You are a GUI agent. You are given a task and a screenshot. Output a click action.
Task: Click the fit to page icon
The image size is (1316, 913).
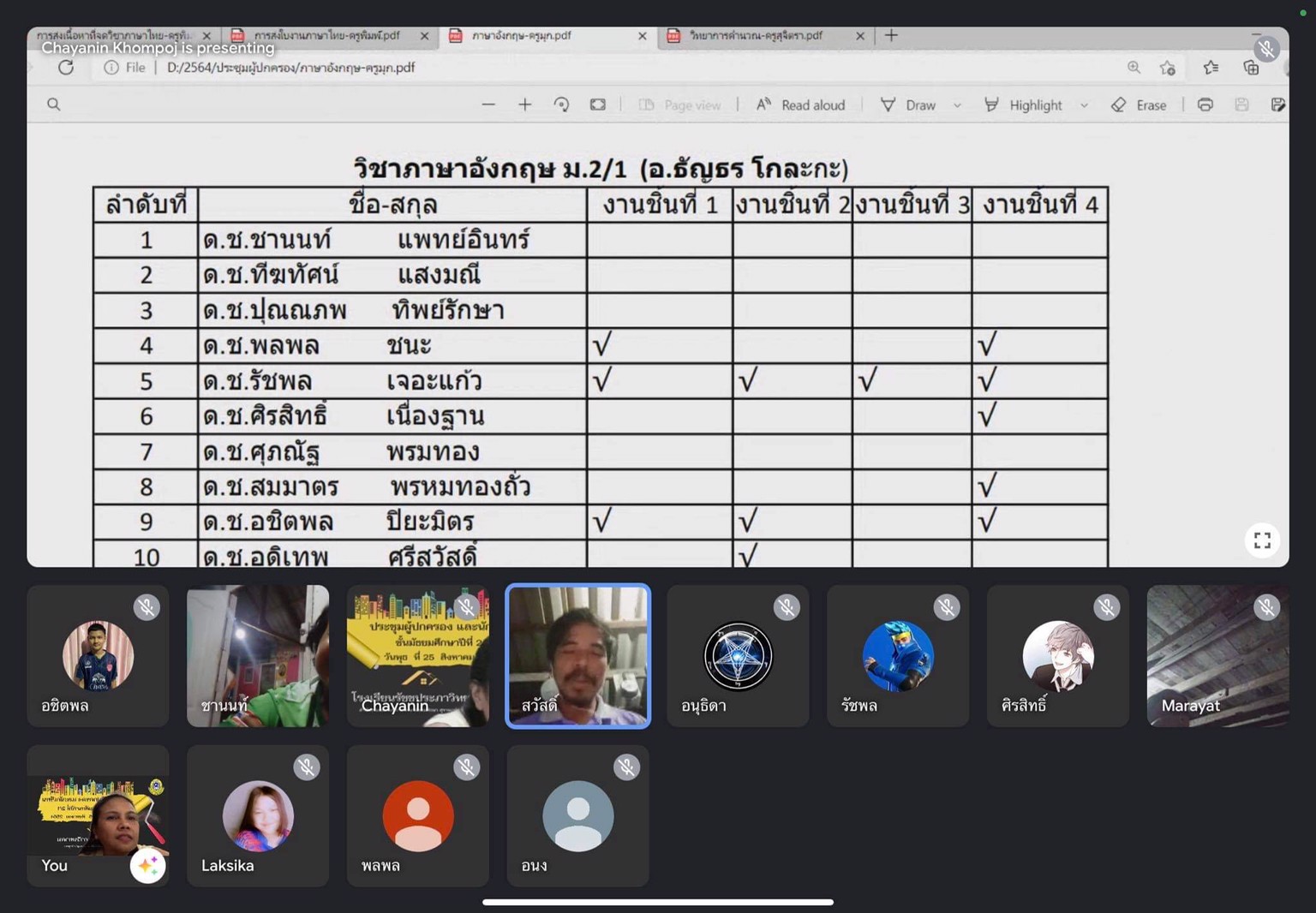598,104
